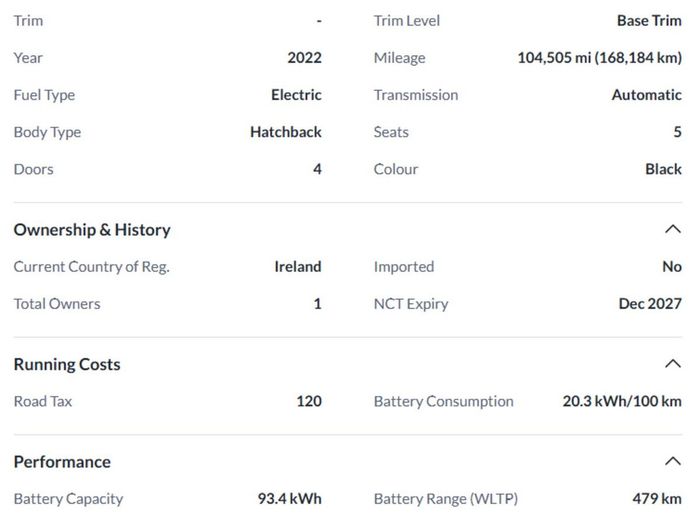Screen dimensions: 700x525
Task: Collapse the Running Costs section chevron
Action: [673, 364]
